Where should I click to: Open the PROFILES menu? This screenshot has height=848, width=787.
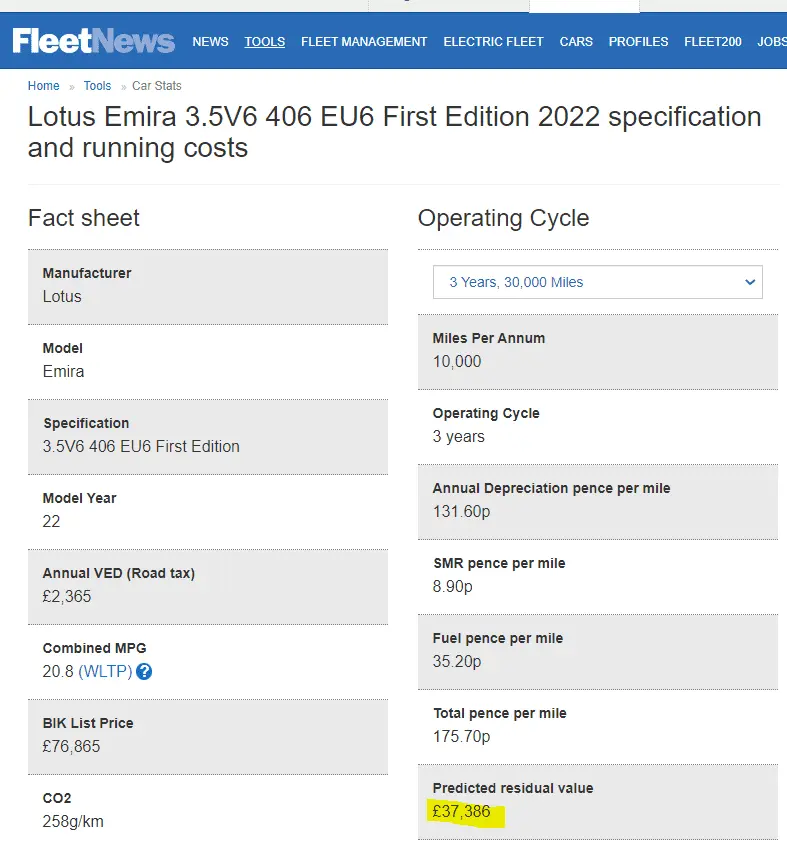click(x=638, y=42)
